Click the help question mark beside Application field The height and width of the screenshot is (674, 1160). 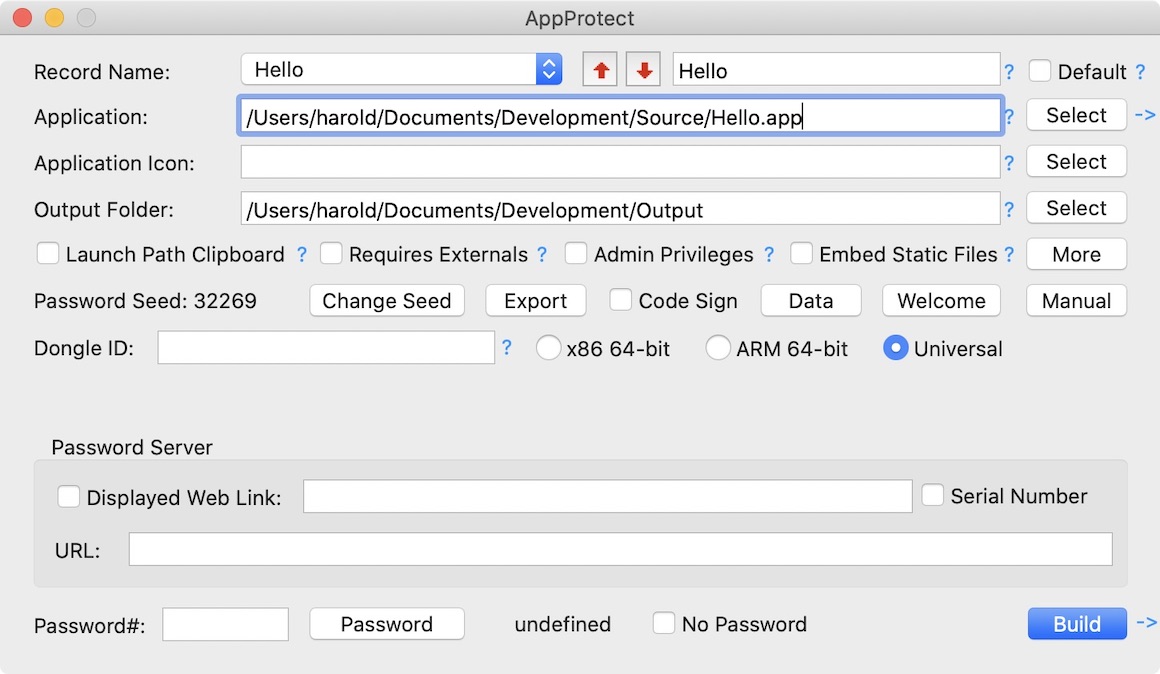(x=1009, y=117)
